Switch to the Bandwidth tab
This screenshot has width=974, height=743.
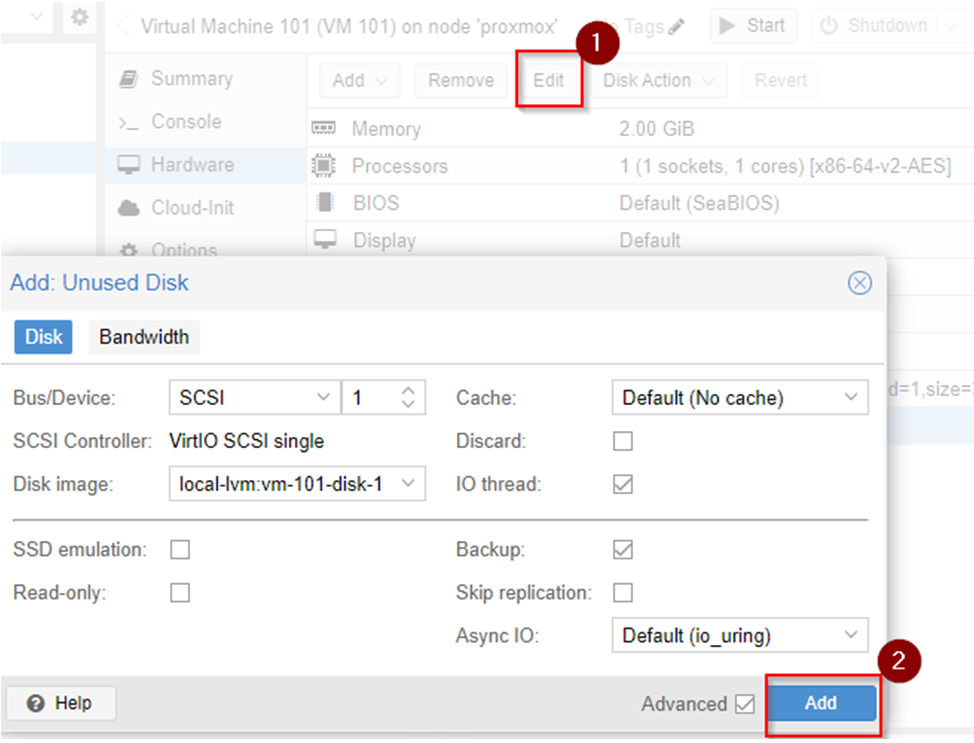pyautogui.click(x=144, y=337)
